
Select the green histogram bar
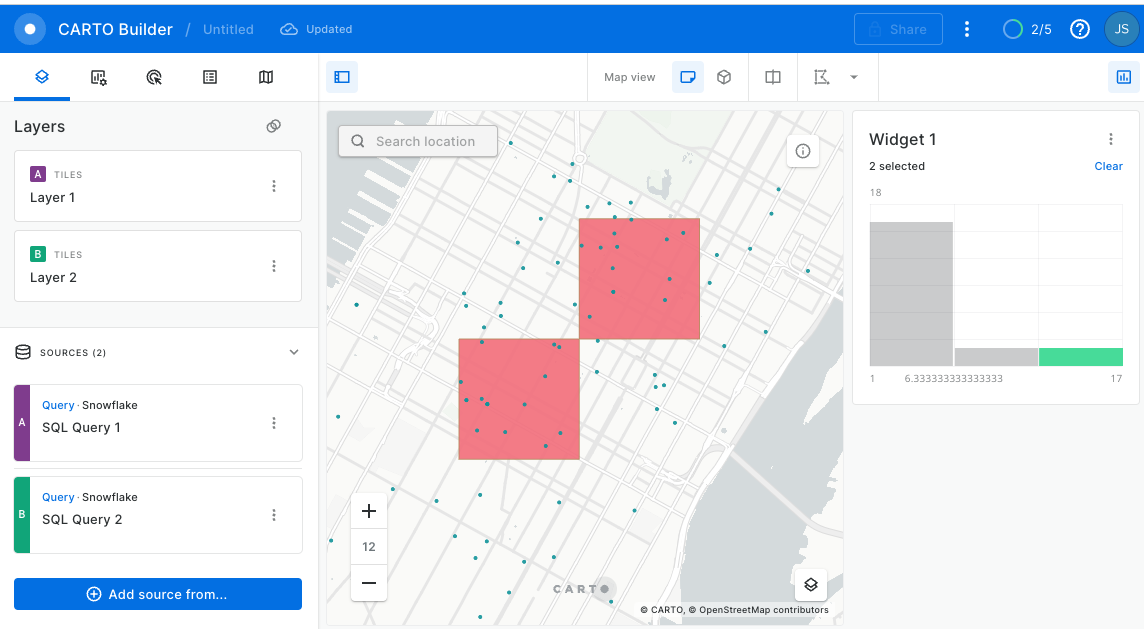coord(1081,357)
